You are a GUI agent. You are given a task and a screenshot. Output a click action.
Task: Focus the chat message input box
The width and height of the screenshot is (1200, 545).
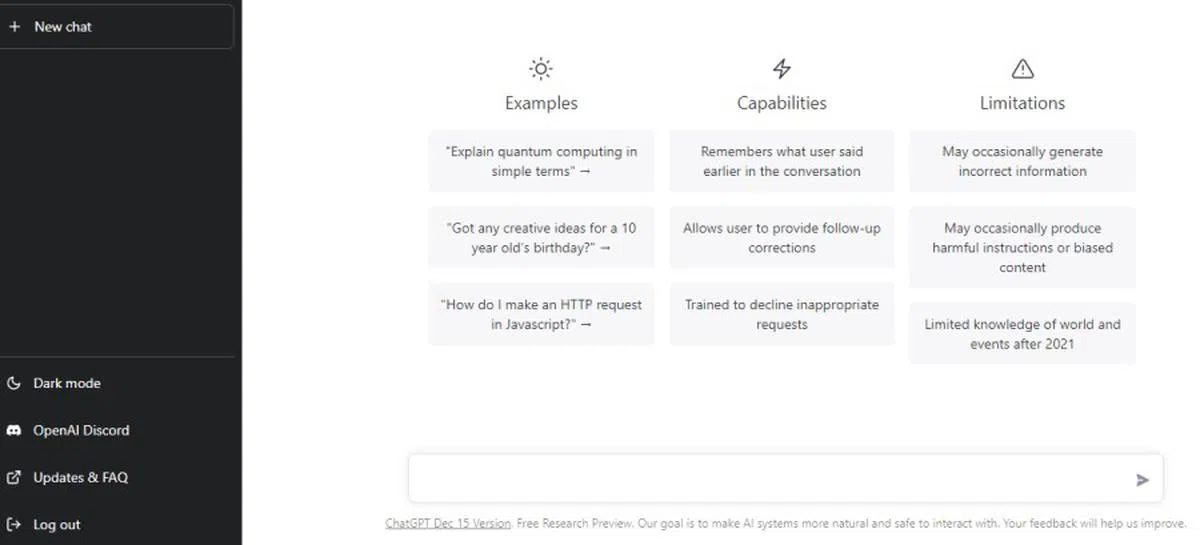click(770, 479)
